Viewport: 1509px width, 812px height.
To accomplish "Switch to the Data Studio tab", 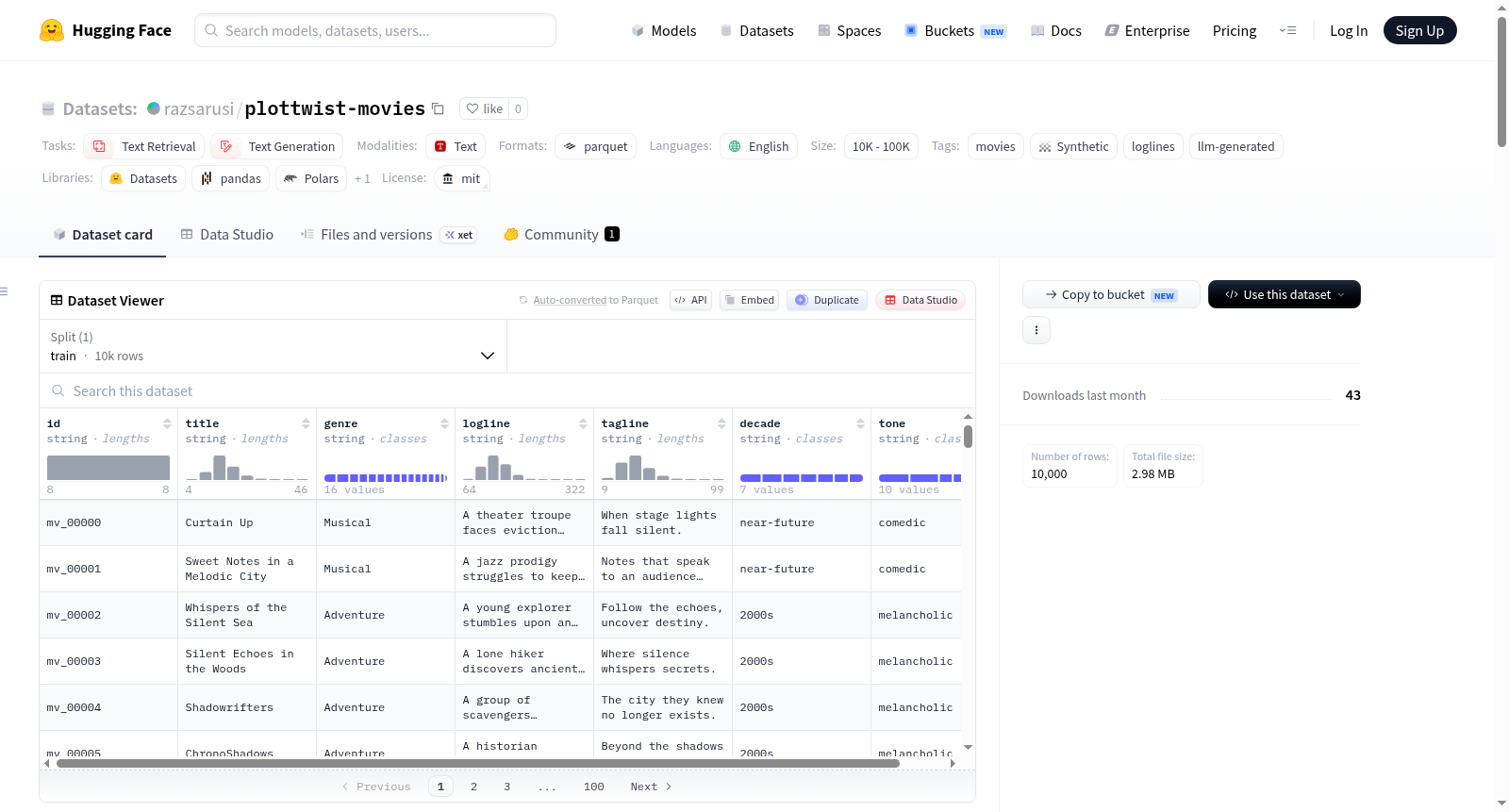I will click(227, 235).
